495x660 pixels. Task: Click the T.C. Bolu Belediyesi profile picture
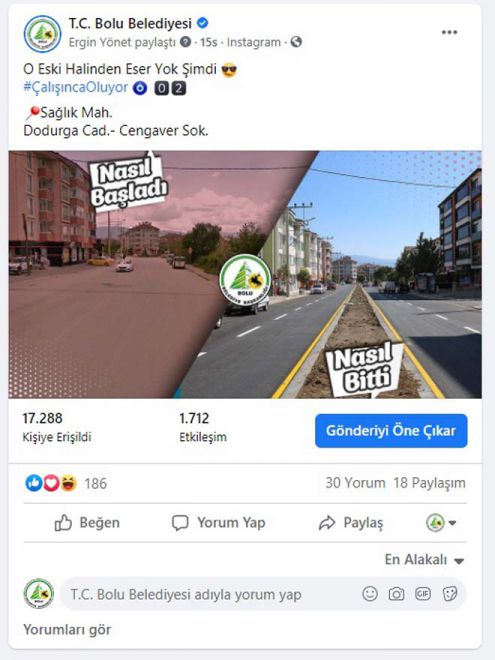[43, 34]
